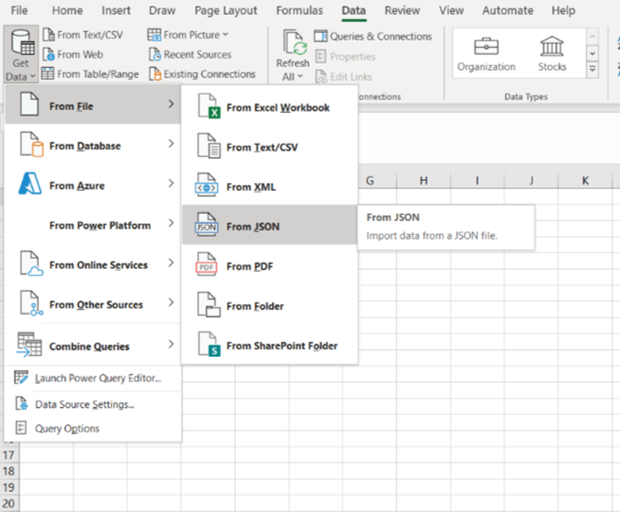Viewport: 620px width, 512px height.
Task: Click the From Table/Range ribbon icon
Action: (x=48, y=74)
